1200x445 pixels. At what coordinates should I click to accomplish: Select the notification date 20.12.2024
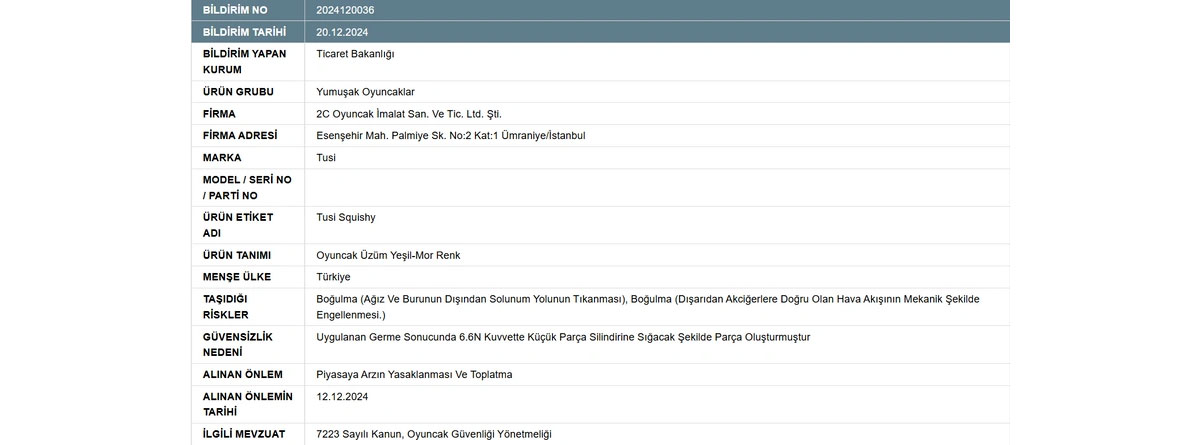(342, 32)
